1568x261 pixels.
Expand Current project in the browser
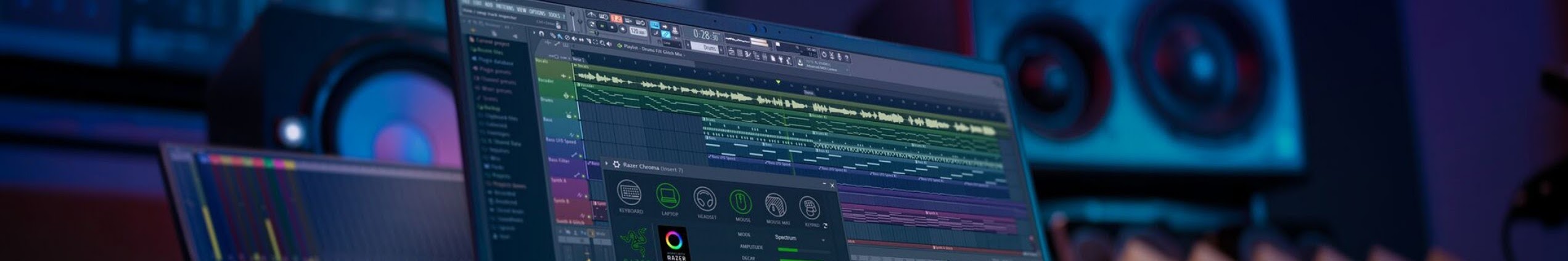(x=493, y=42)
